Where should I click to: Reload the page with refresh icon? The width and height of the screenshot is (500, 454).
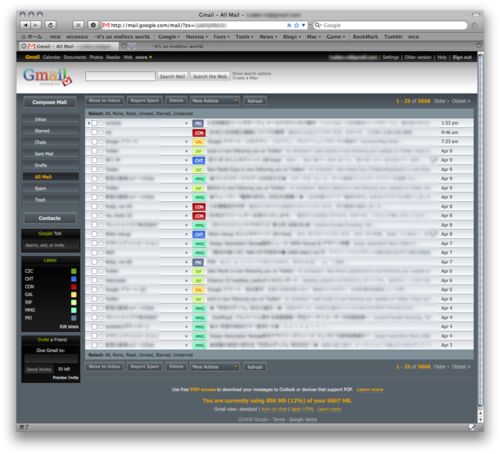point(50,25)
